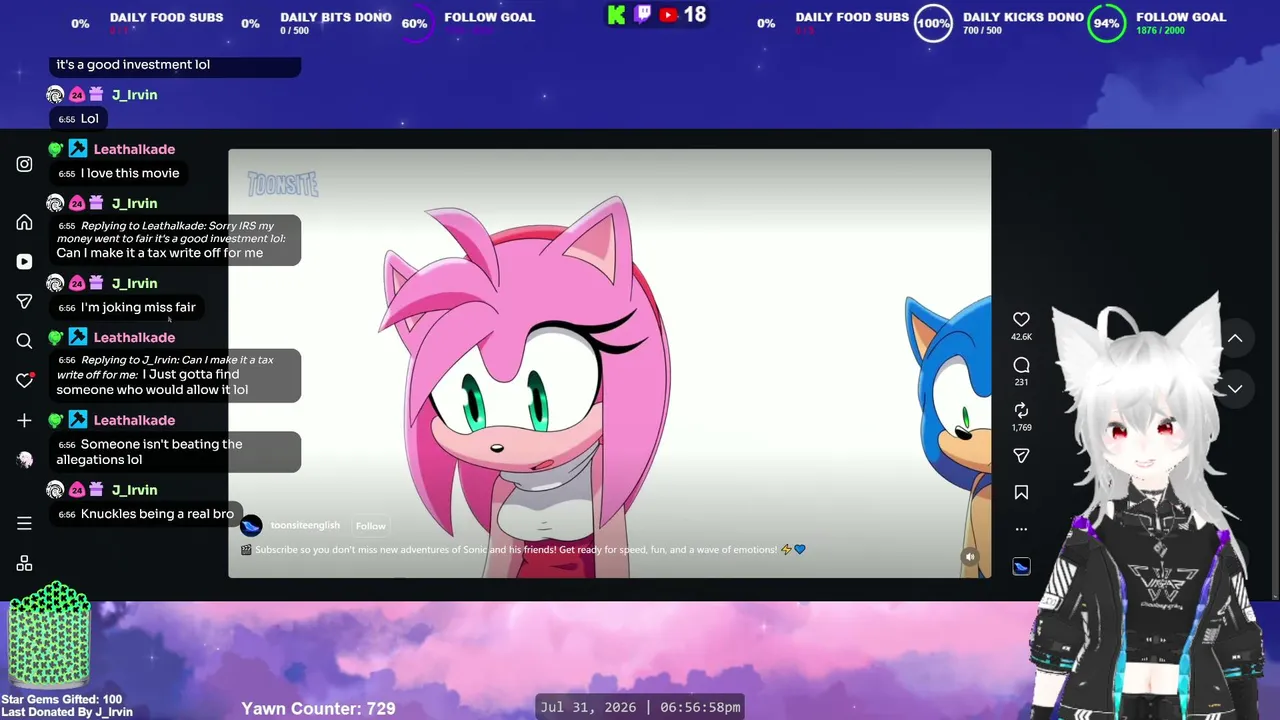The height and width of the screenshot is (720, 1280).
Task: Open notifications heart icon in sidebar
Action: click(x=24, y=381)
